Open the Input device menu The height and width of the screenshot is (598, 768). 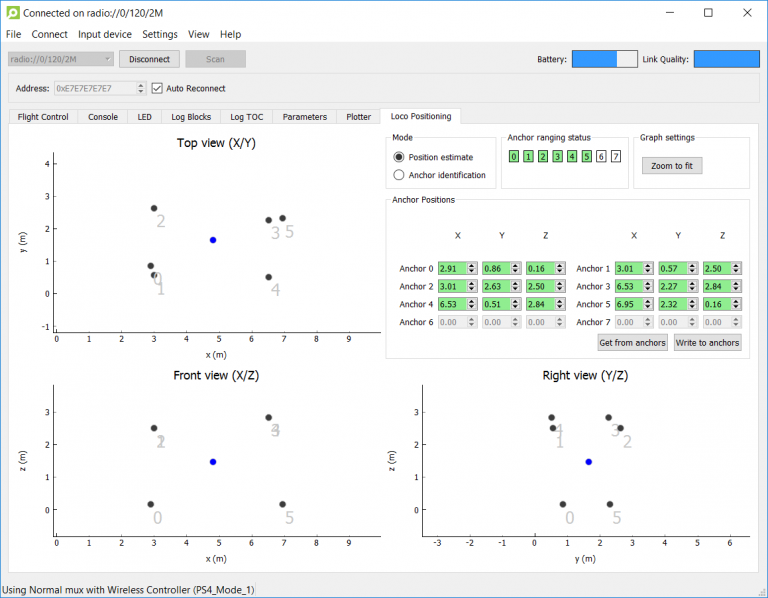[x=104, y=34]
